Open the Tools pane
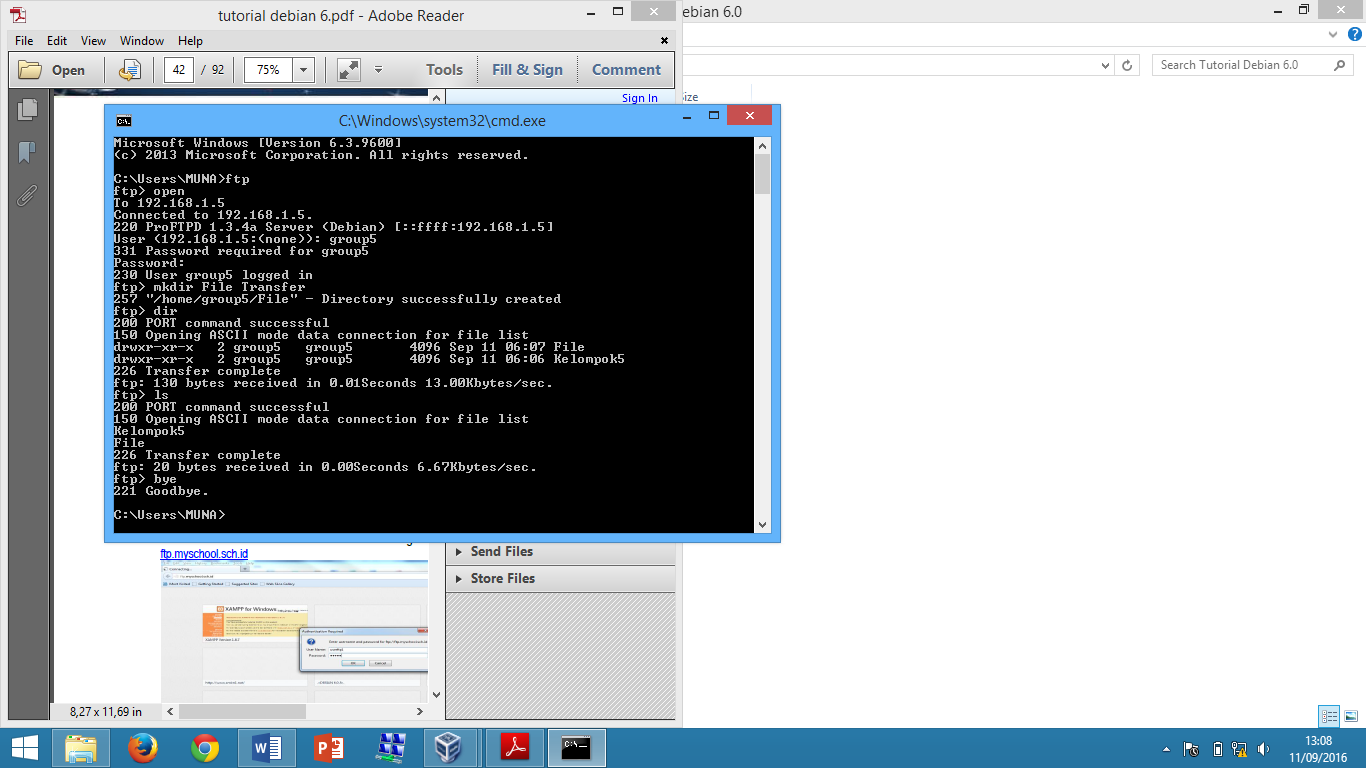This screenshot has height=768, width=1366. pyautogui.click(x=444, y=70)
